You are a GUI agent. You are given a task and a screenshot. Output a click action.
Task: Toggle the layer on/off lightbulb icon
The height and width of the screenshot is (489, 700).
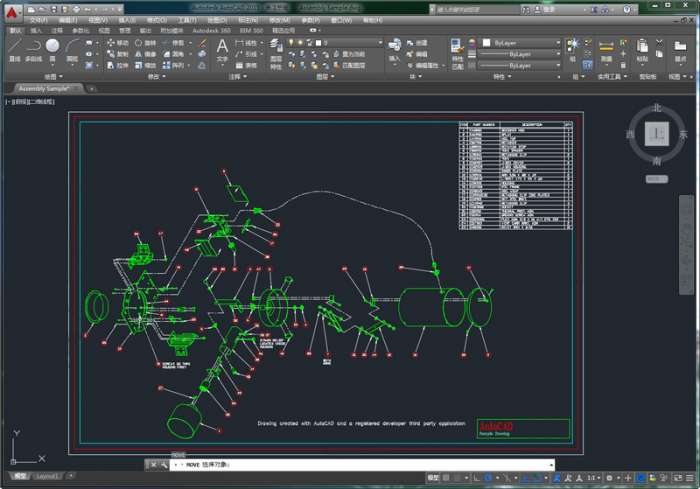pos(291,43)
